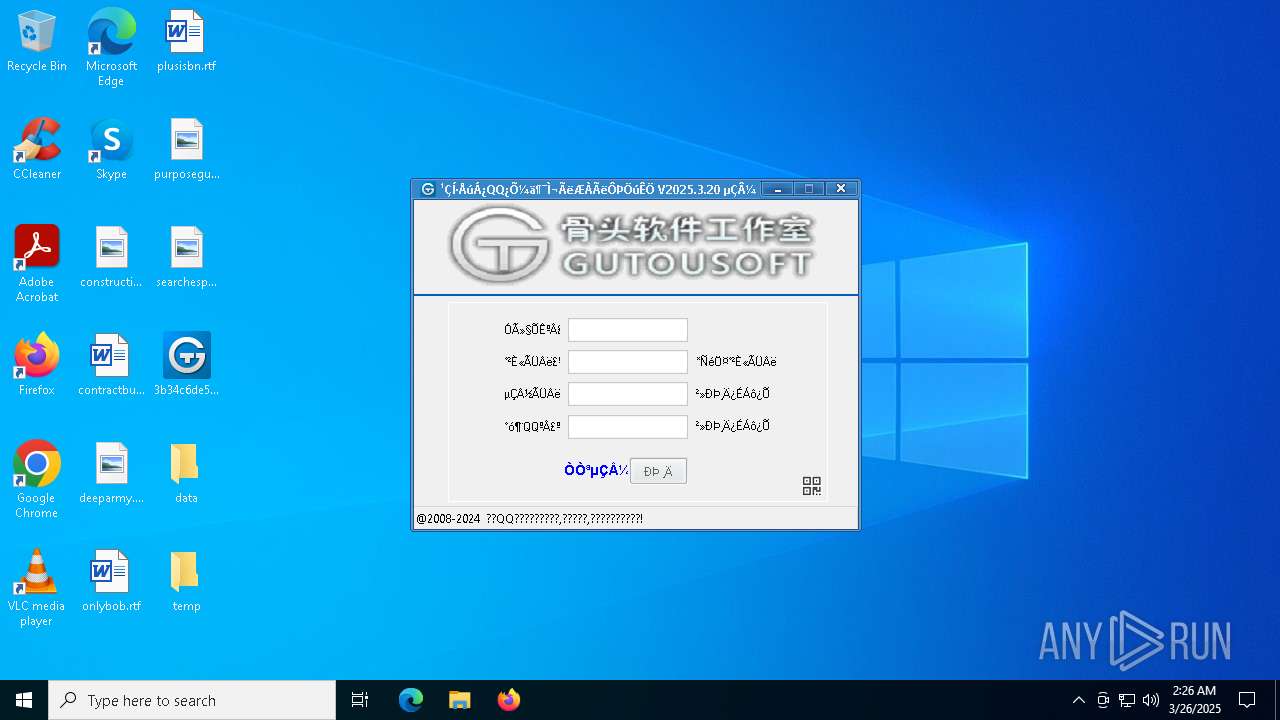Viewport: 1280px width, 720px height.
Task: Click the second input field in the dialog
Action: coord(628,362)
